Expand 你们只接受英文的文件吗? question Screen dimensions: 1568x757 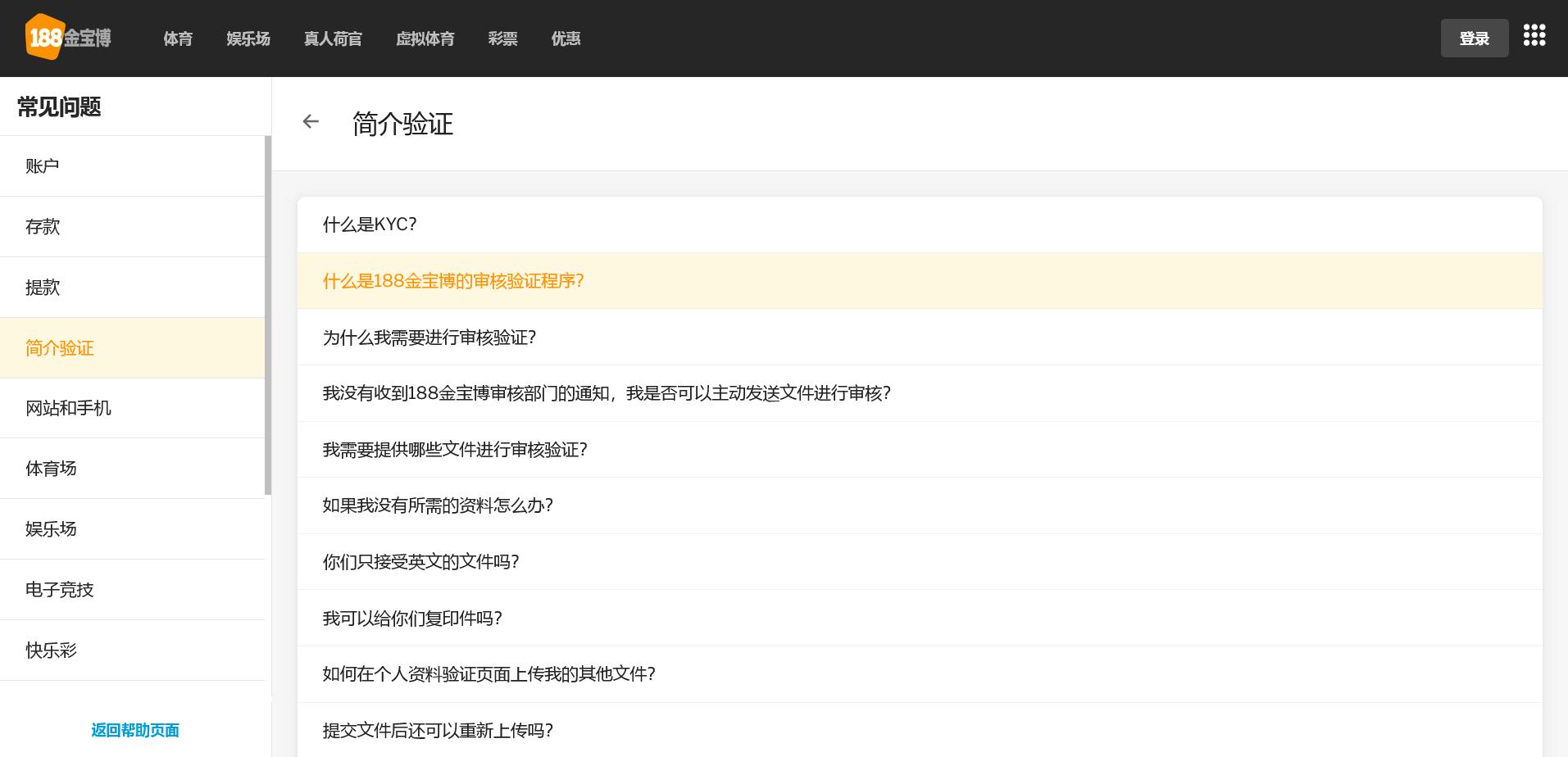(x=920, y=562)
